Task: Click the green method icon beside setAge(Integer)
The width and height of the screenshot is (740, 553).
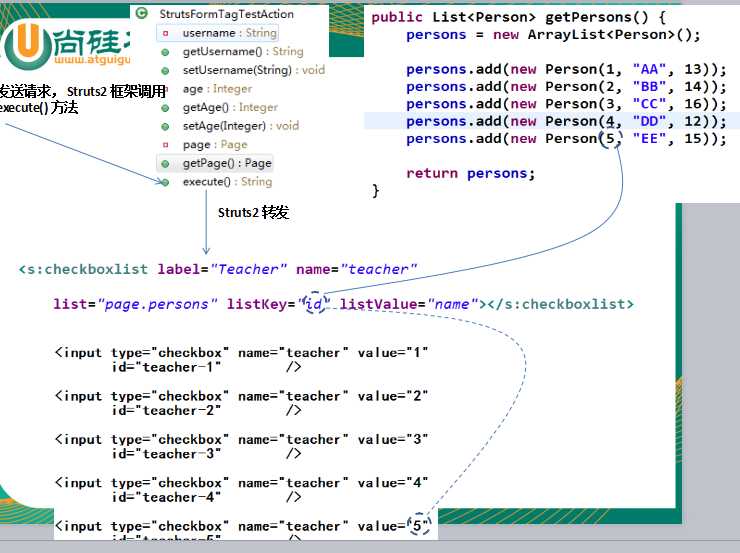Action: [x=165, y=126]
